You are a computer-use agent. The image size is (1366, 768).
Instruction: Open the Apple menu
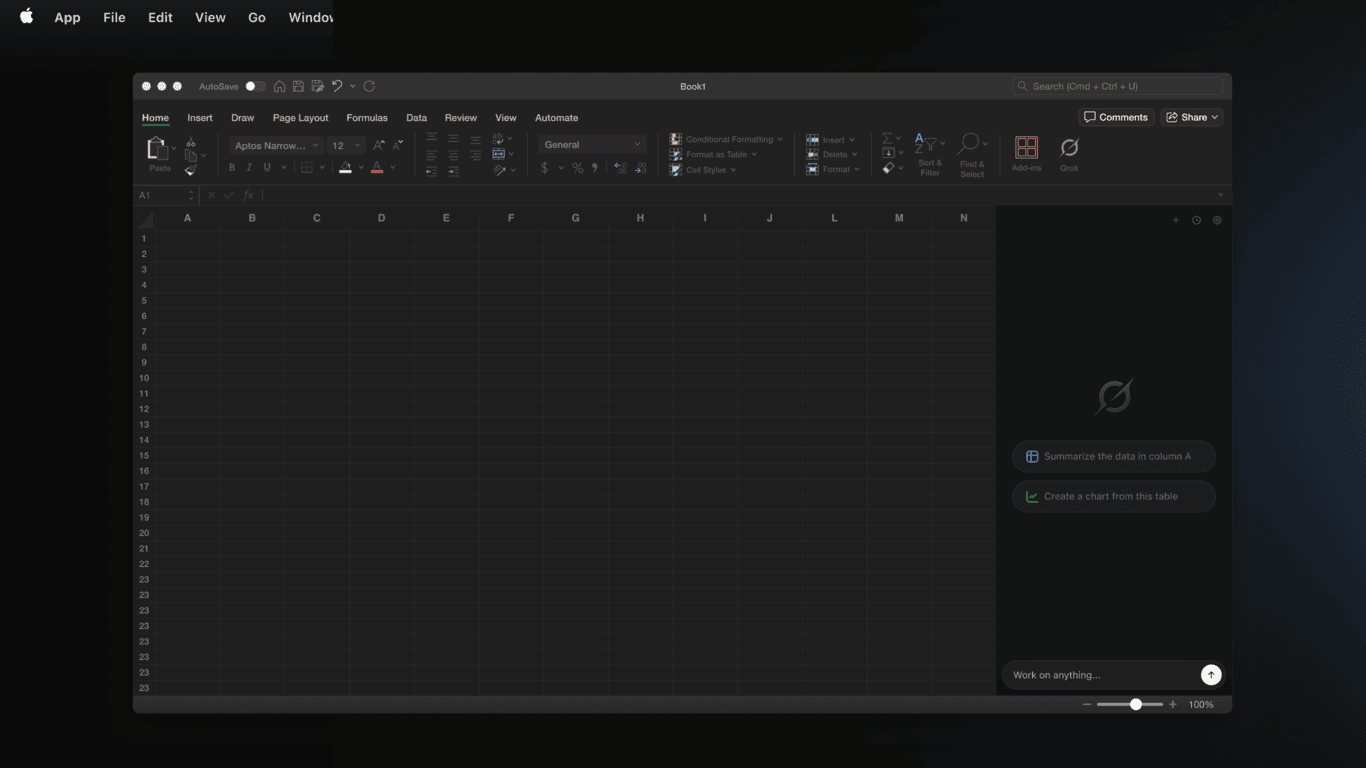click(27, 17)
